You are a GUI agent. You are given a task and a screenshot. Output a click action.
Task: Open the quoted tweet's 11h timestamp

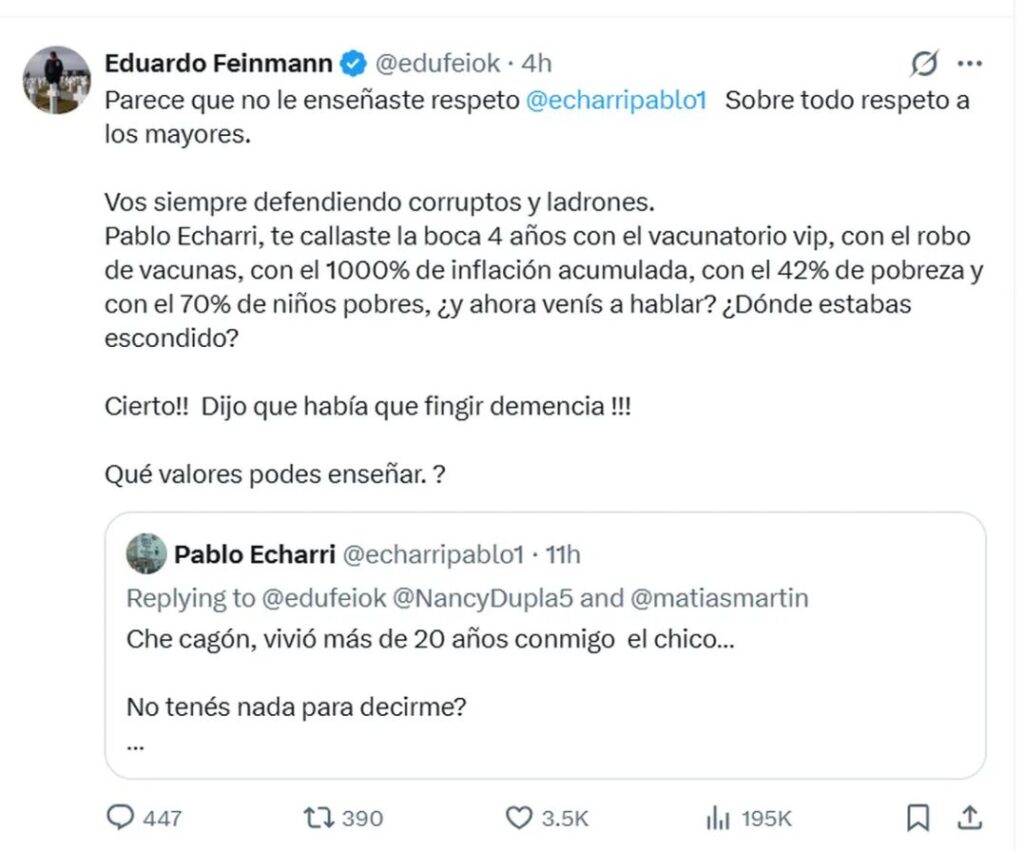click(x=563, y=554)
